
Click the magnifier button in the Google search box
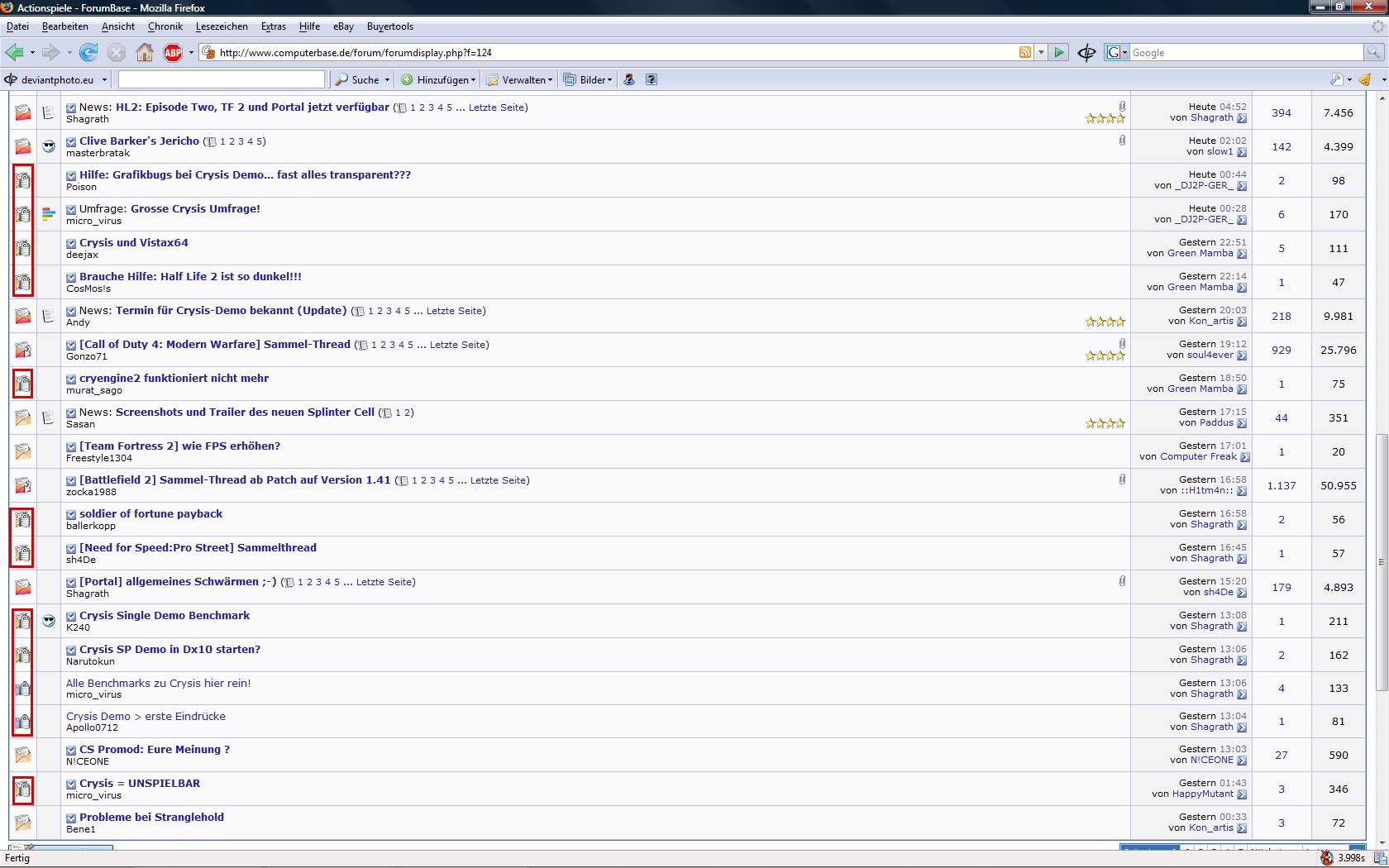pyautogui.click(x=1373, y=52)
